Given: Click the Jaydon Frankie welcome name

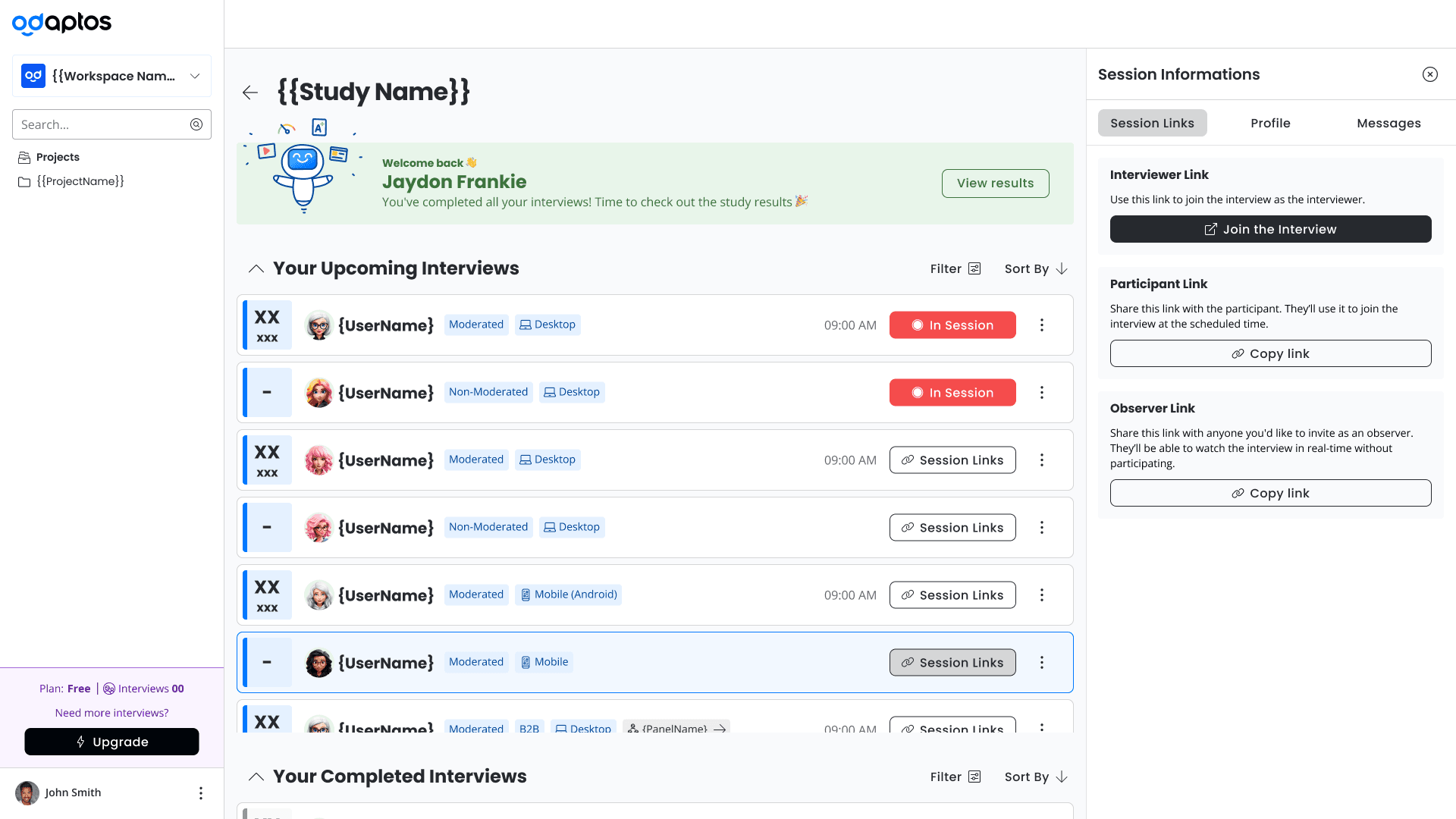Looking at the screenshot, I should click(454, 182).
